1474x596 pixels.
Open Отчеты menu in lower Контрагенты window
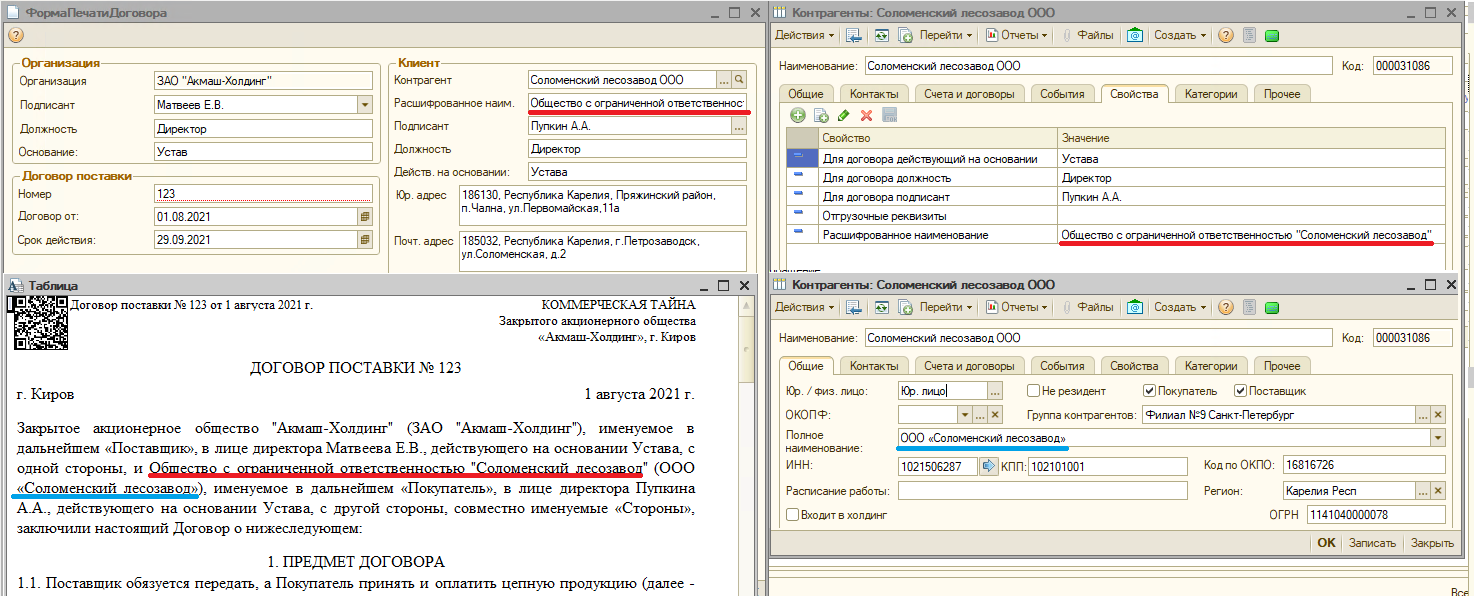pyautogui.click(x=1017, y=307)
